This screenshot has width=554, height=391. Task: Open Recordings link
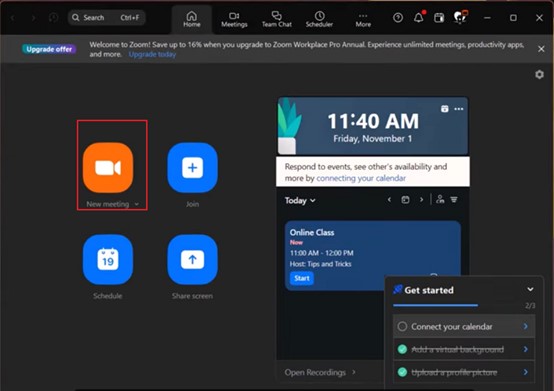pyautogui.click(x=320, y=372)
